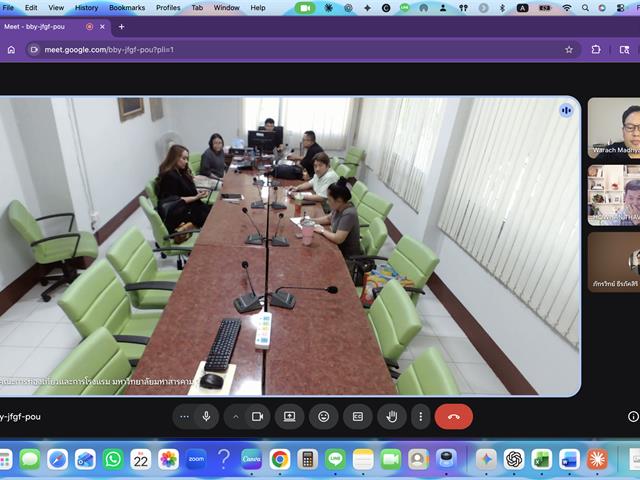Image resolution: width=640 pixels, height=480 pixels.
Task: Click the audio indicator on main video
Action: [566, 110]
